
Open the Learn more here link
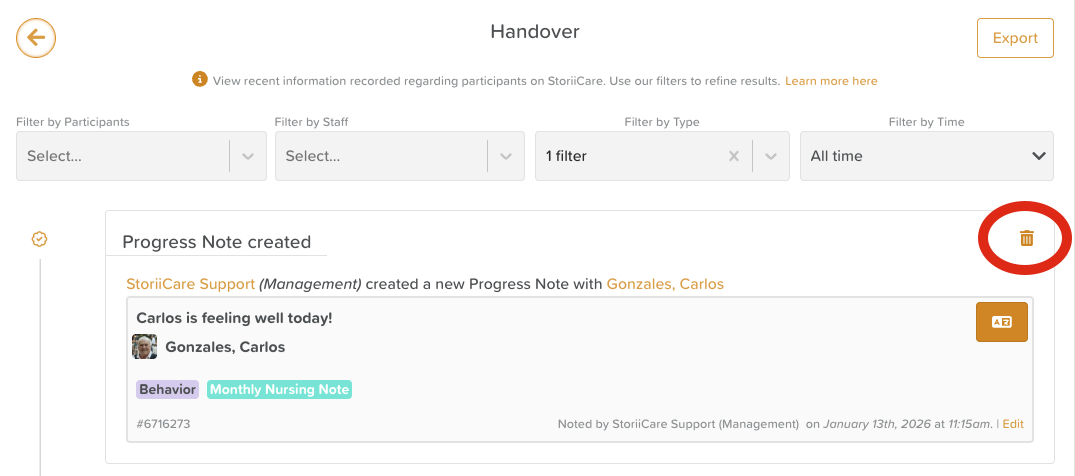[x=831, y=80]
